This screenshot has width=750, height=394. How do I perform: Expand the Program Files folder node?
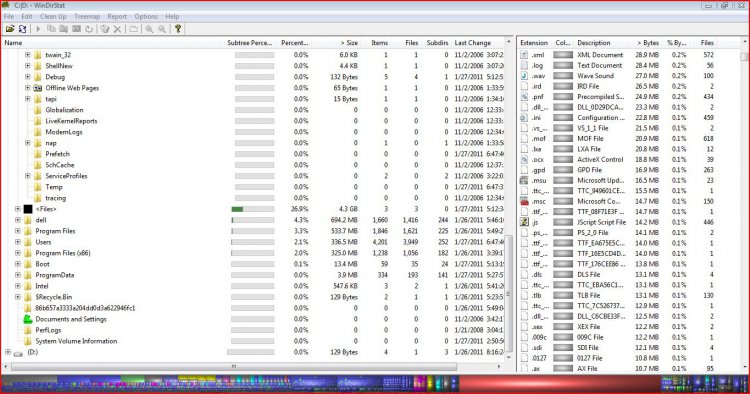(18, 231)
